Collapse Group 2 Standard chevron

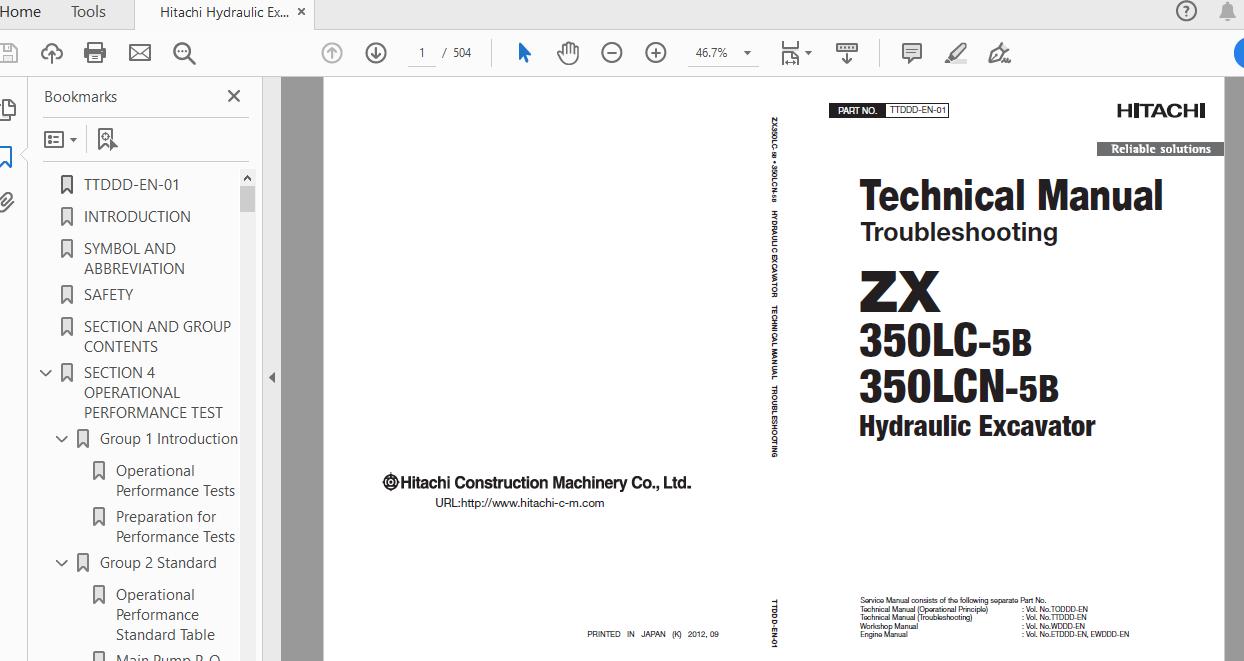61,563
